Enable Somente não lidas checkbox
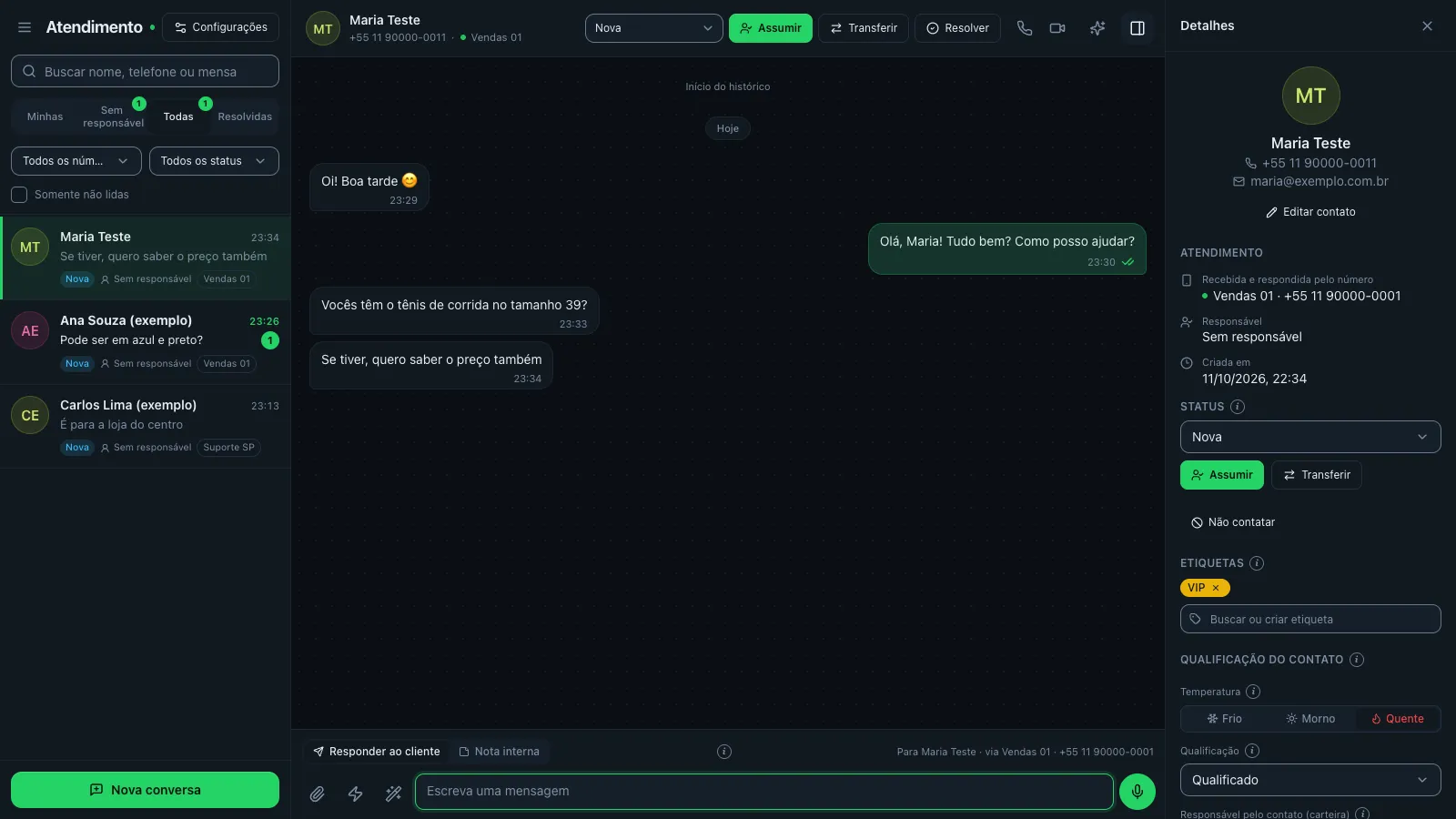The width and height of the screenshot is (1456, 819). pyautogui.click(x=19, y=195)
